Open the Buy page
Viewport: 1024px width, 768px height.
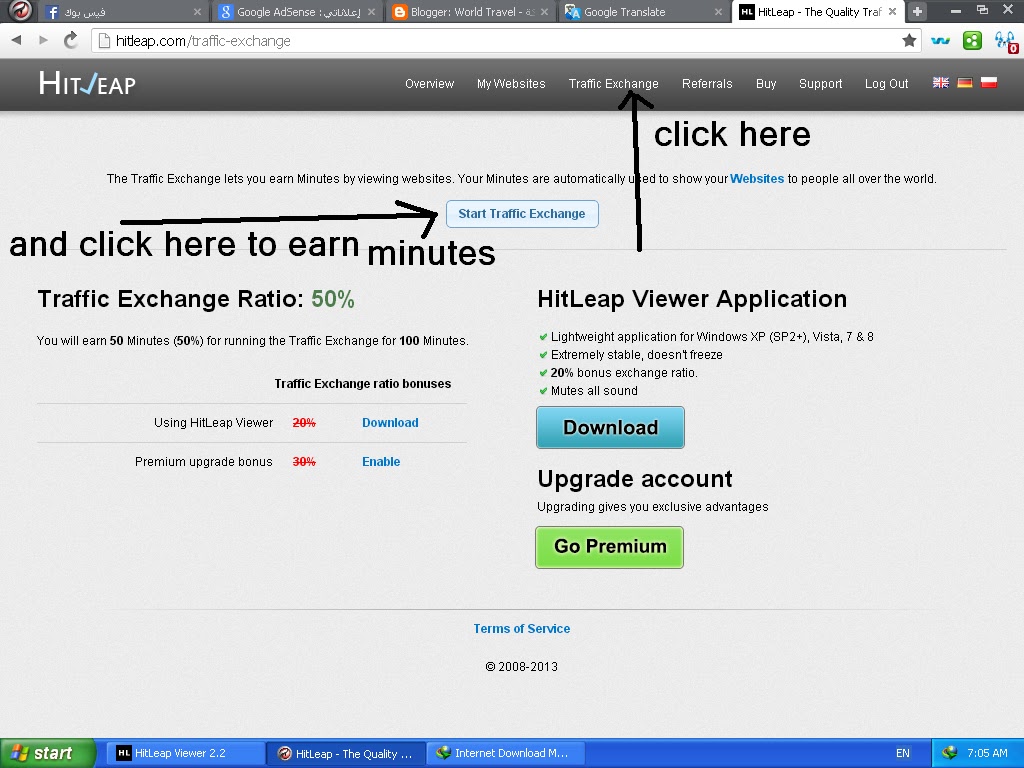[765, 84]
